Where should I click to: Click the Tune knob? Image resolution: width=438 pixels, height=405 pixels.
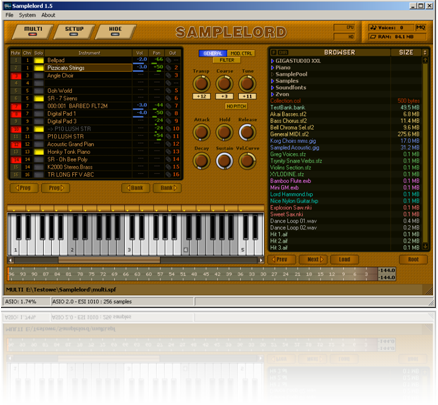point(247,83)
